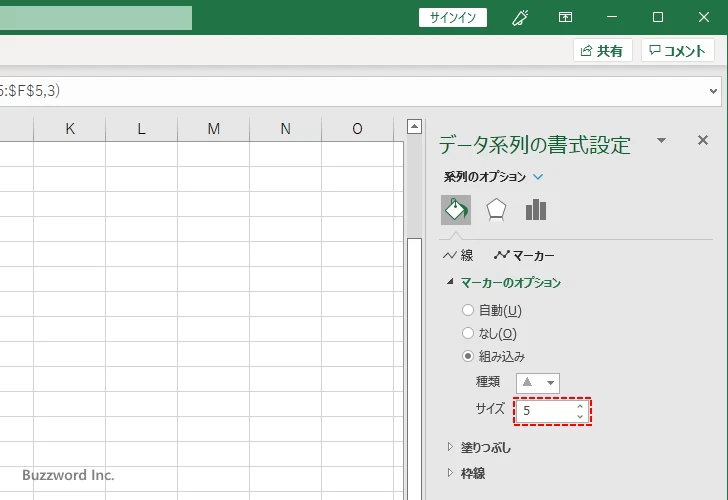This screenshot has height=500, width=728.
Task: Expand the 塗りつぶし section
Action: (x=450, y=447)
